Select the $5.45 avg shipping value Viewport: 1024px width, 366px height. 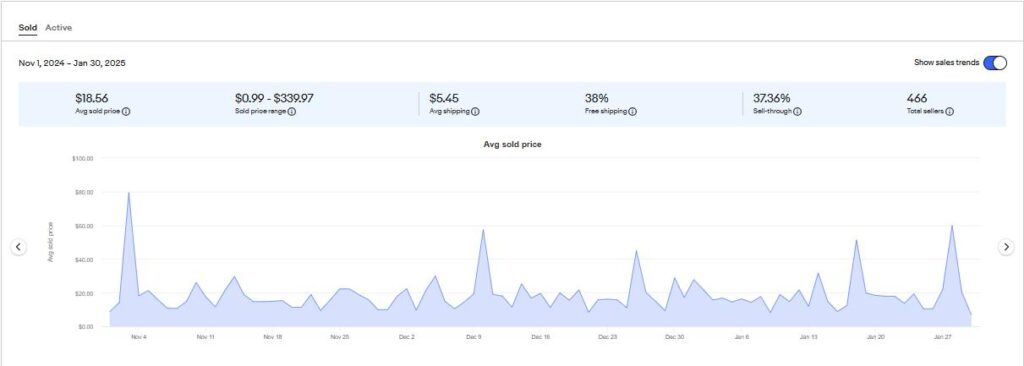click(444, 99)
